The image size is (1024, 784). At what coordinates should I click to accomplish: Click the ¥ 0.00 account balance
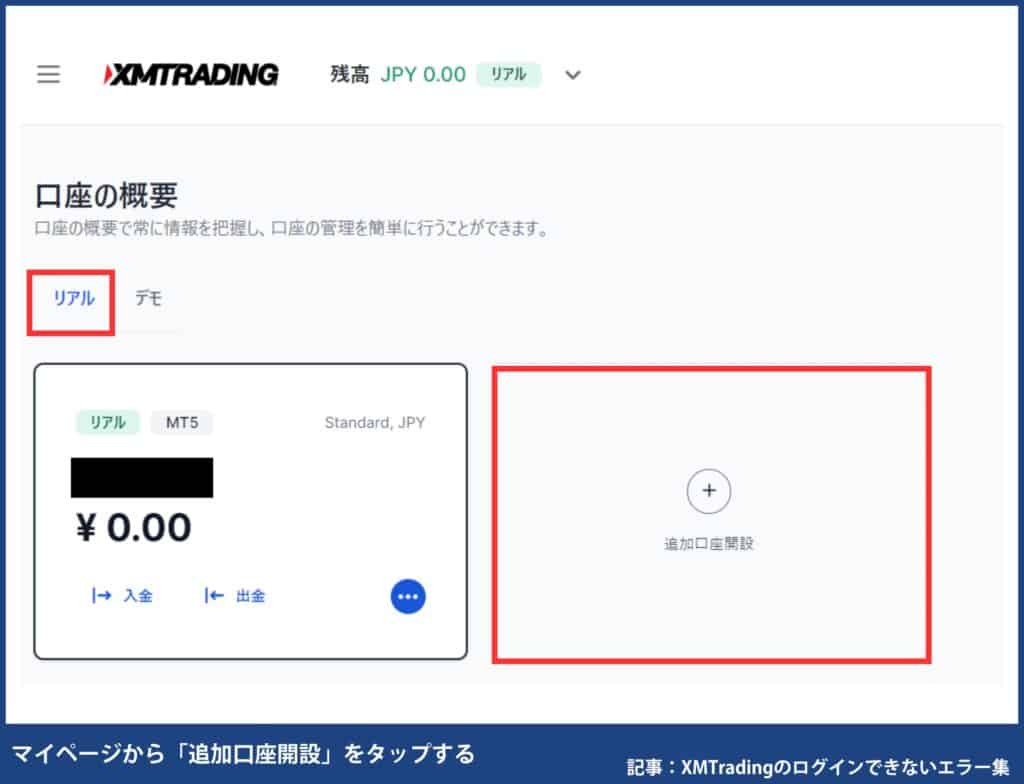coord(134,527)
